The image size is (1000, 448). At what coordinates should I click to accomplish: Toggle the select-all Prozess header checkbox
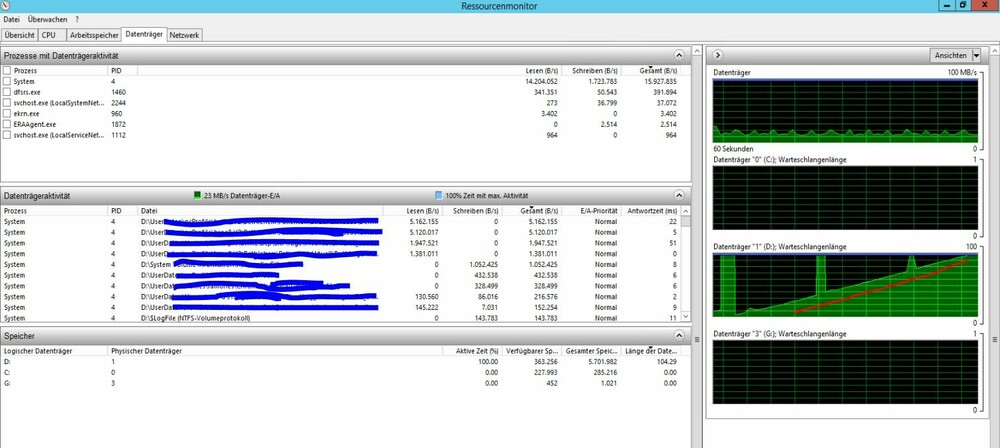click(7, 71)
